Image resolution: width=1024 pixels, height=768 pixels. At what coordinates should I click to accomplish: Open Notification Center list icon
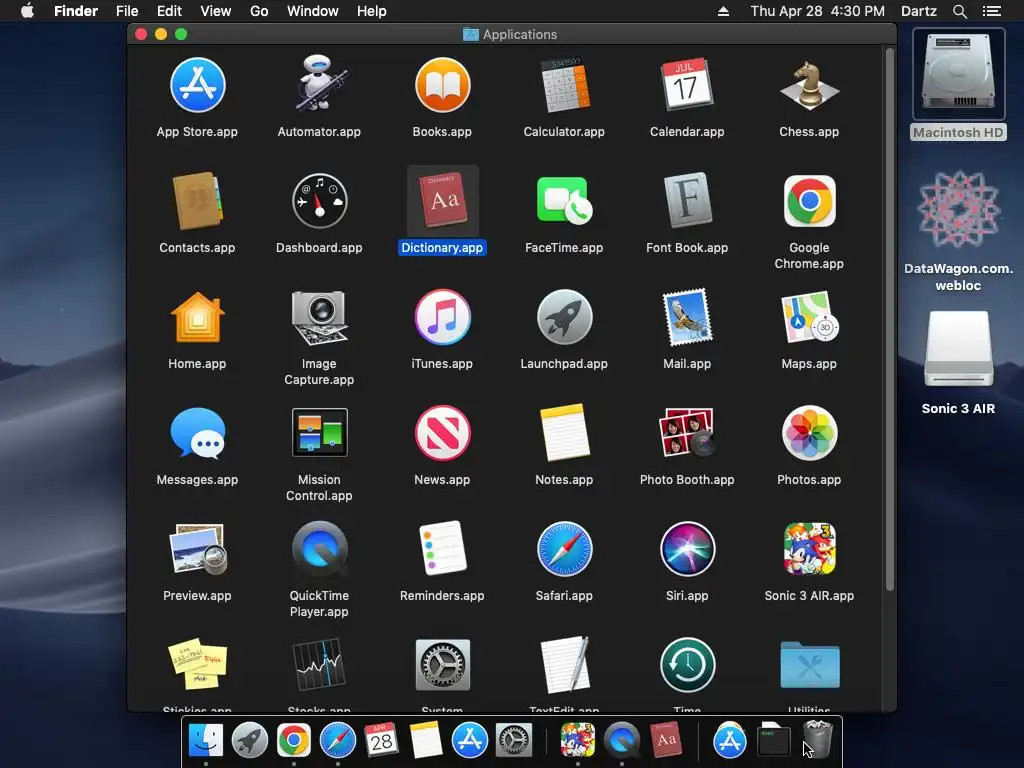coord(992,11)
